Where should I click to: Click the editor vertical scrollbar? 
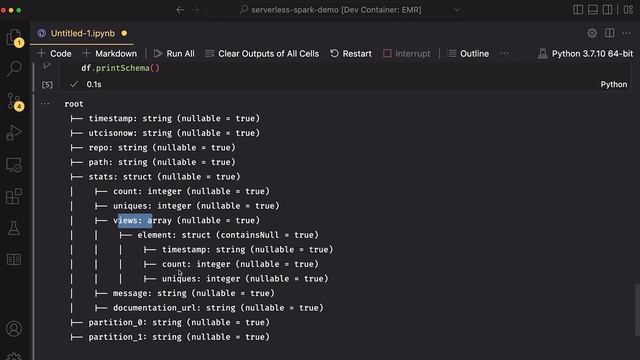coord(637,311)
